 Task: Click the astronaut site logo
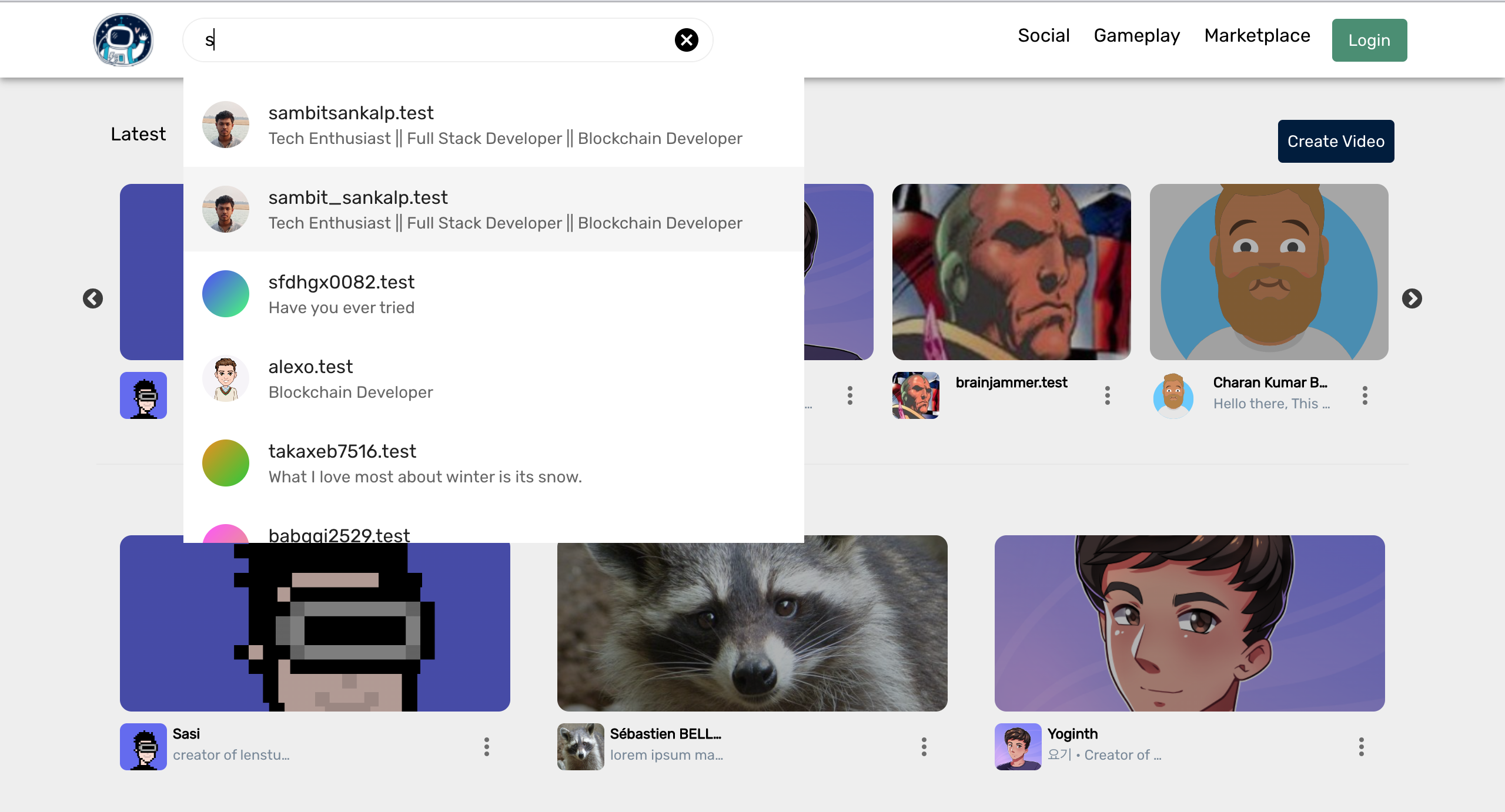pos(123,40)
